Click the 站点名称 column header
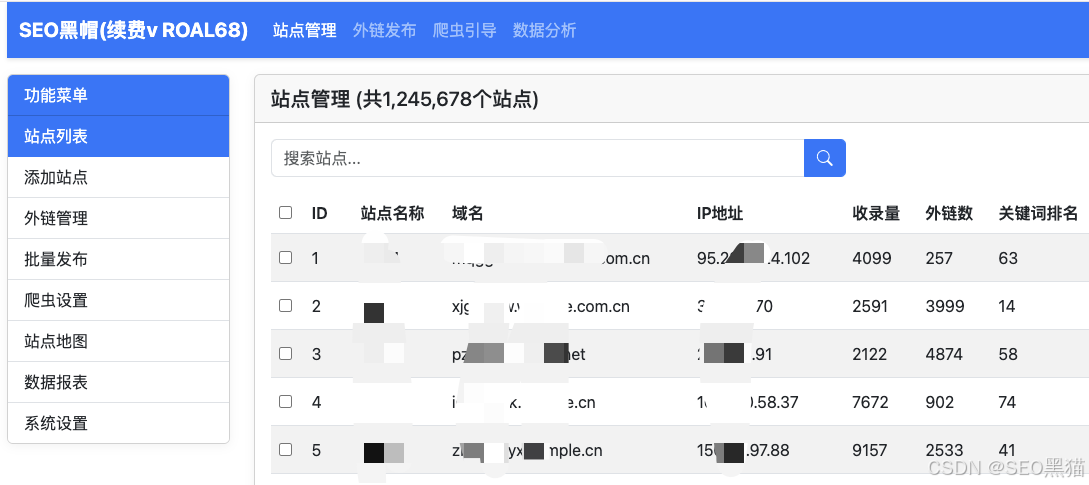1089x485 pixels. 392,213
